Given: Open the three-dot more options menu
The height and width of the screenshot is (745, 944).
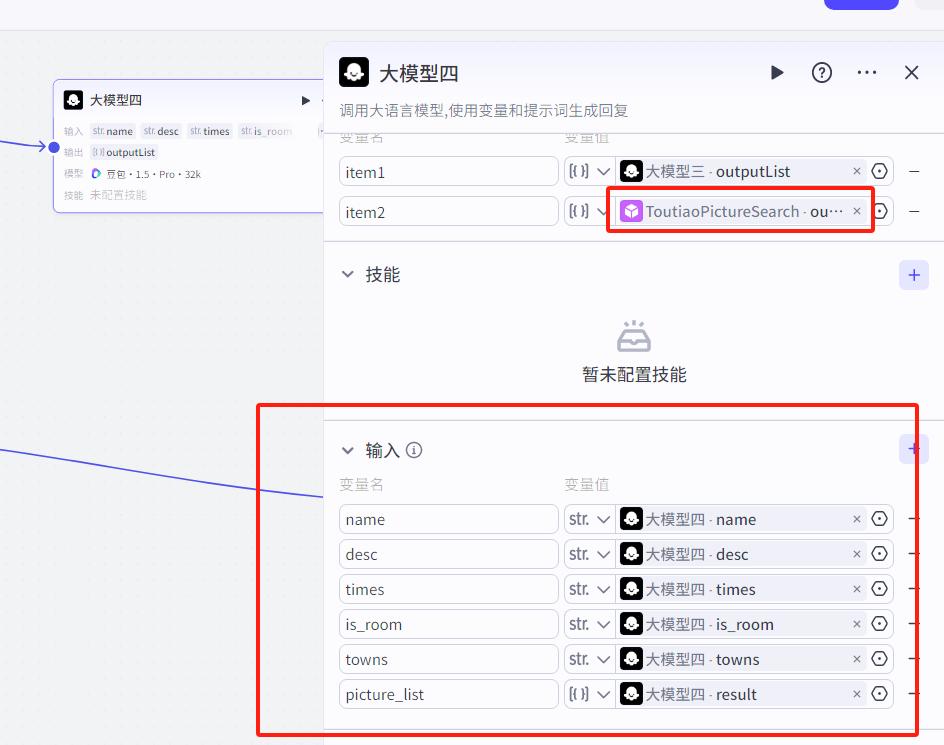Looking at the screenshot, I should pyautogui.click(x=866, y=73).
